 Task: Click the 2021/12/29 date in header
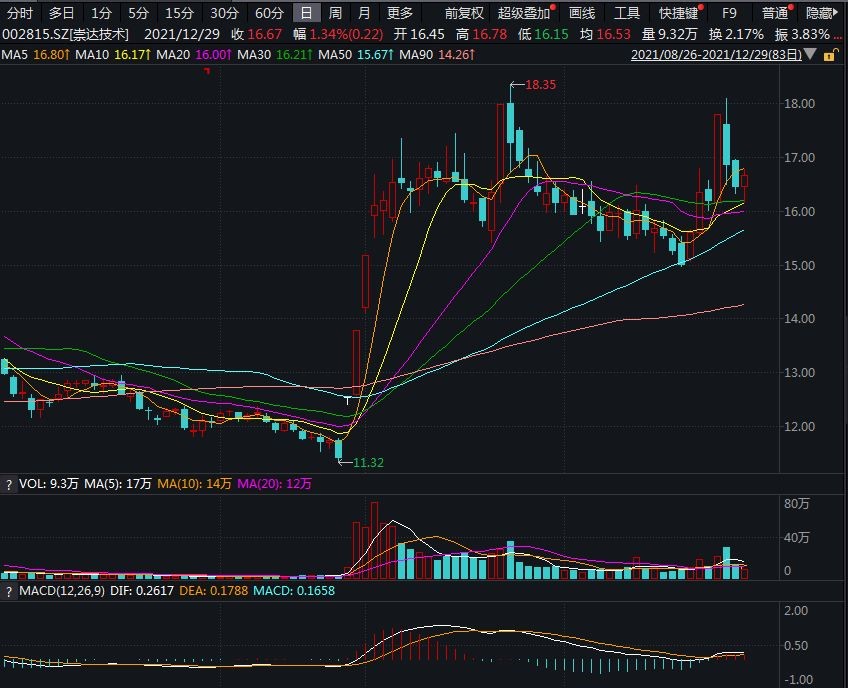coord(182,35)
